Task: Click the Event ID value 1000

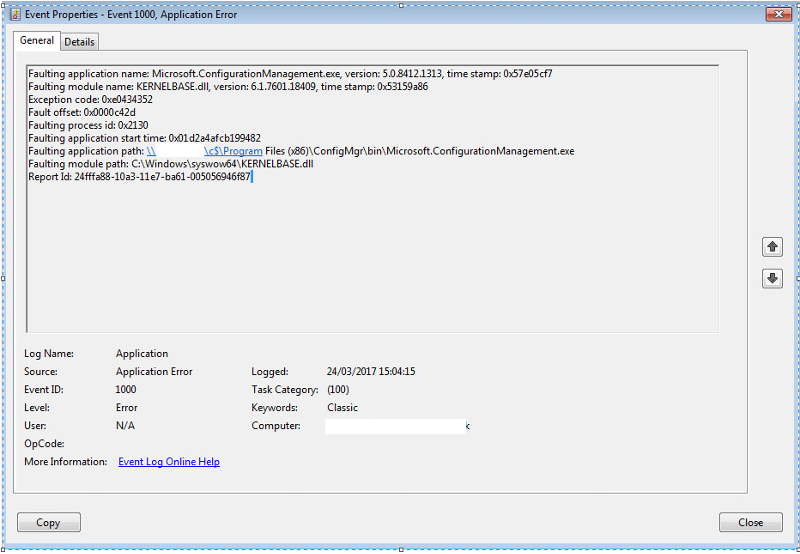Action: coord(126,390)
